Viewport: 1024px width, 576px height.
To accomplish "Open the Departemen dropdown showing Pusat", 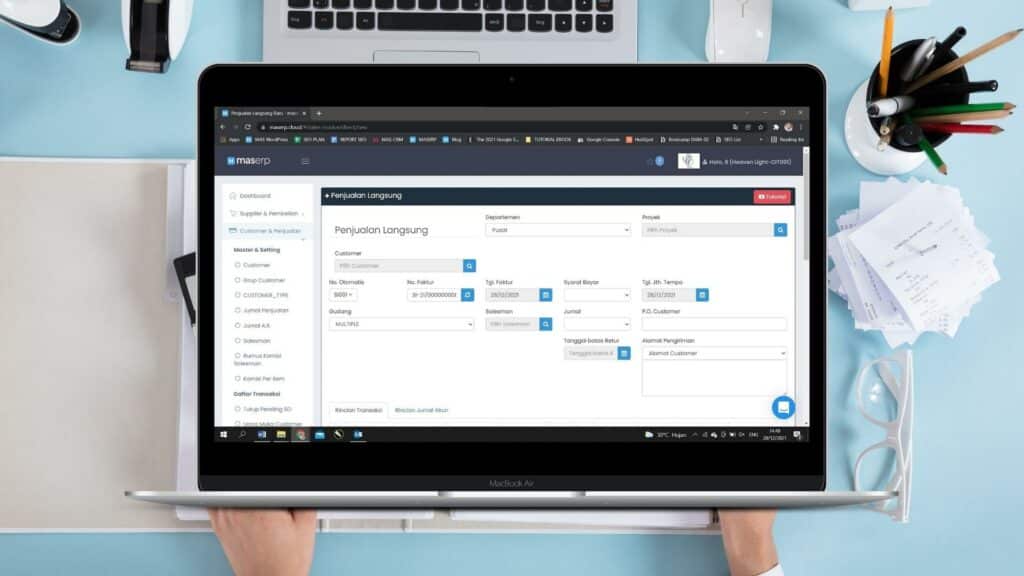I will 559,227.
